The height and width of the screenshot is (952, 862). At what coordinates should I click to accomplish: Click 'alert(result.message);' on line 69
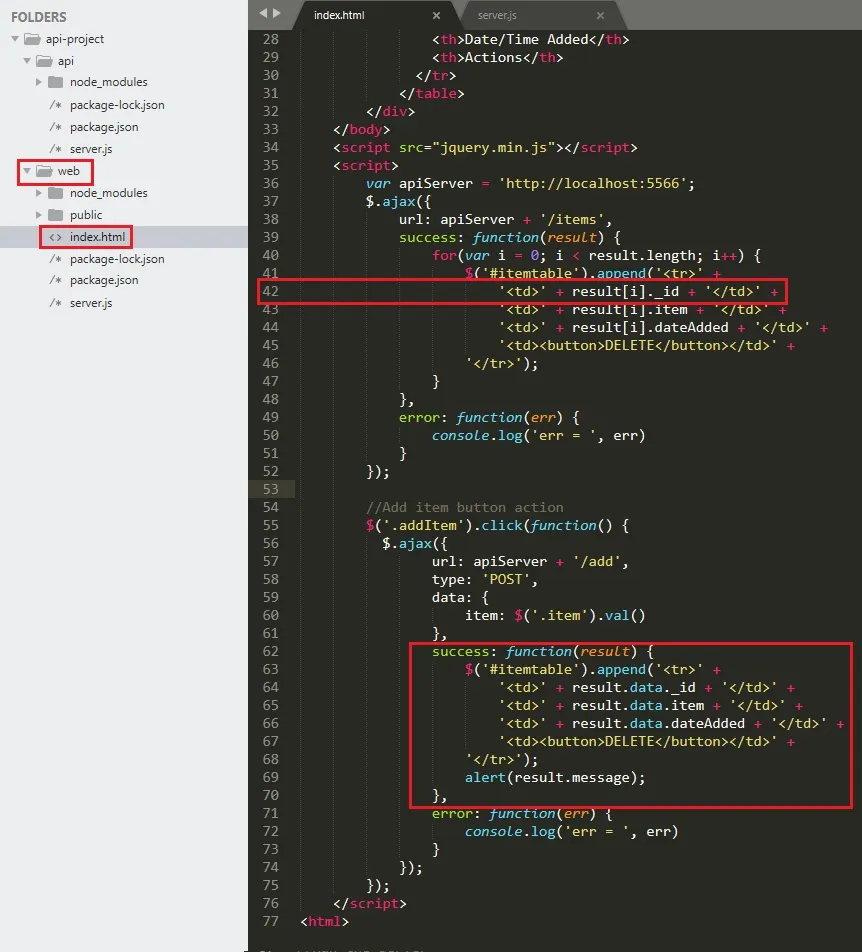click(x=555, y=778)
